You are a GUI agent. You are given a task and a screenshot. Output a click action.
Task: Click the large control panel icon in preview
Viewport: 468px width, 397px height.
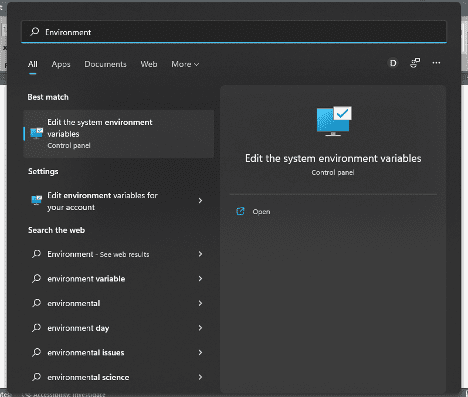tap(334, 121)
